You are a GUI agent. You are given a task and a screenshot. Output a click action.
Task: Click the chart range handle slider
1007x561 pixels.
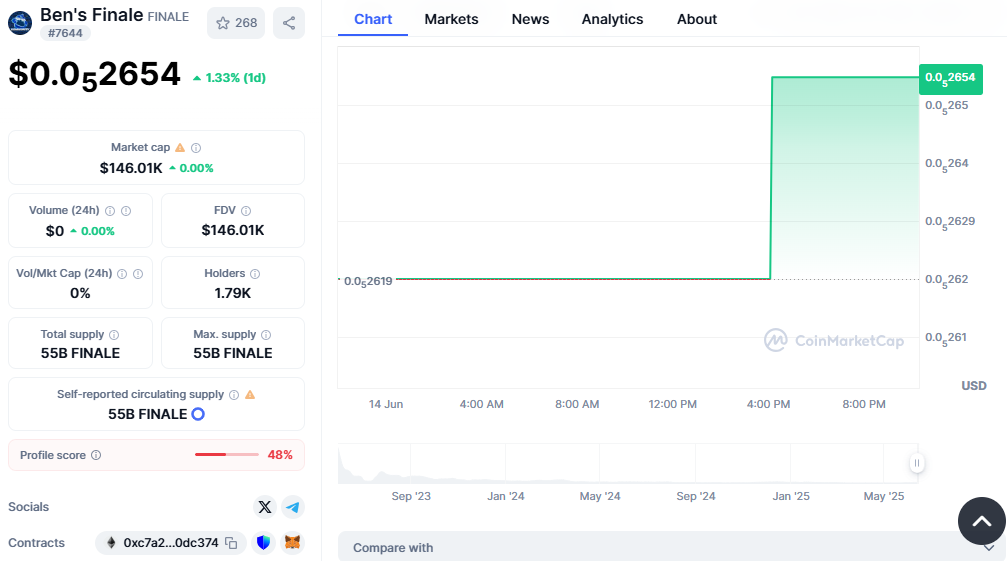coord(917,463)
